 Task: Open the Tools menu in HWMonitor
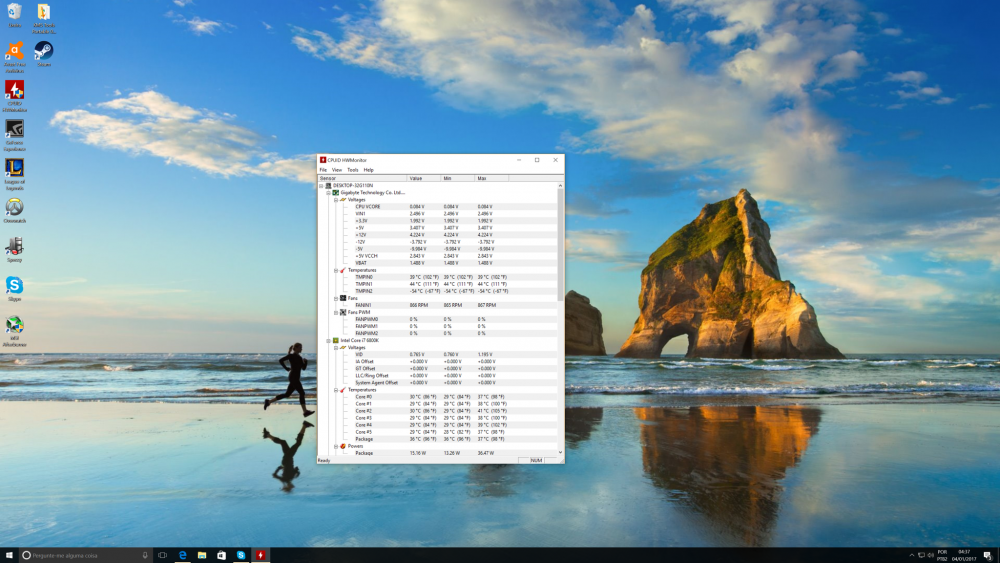click(352, 170)
